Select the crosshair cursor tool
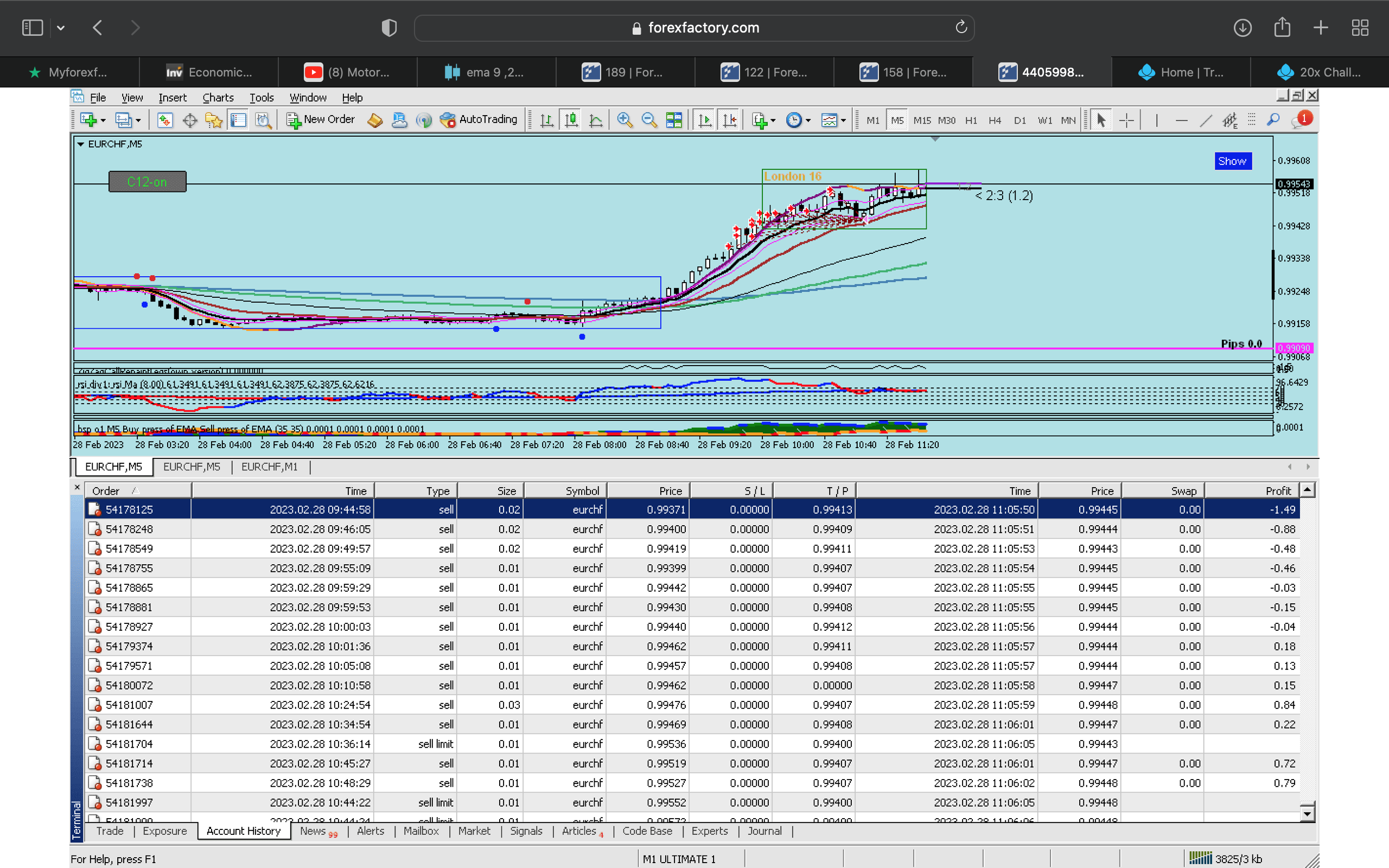The width and height of the screenshot is (1389, 868). pos(1126,120)
